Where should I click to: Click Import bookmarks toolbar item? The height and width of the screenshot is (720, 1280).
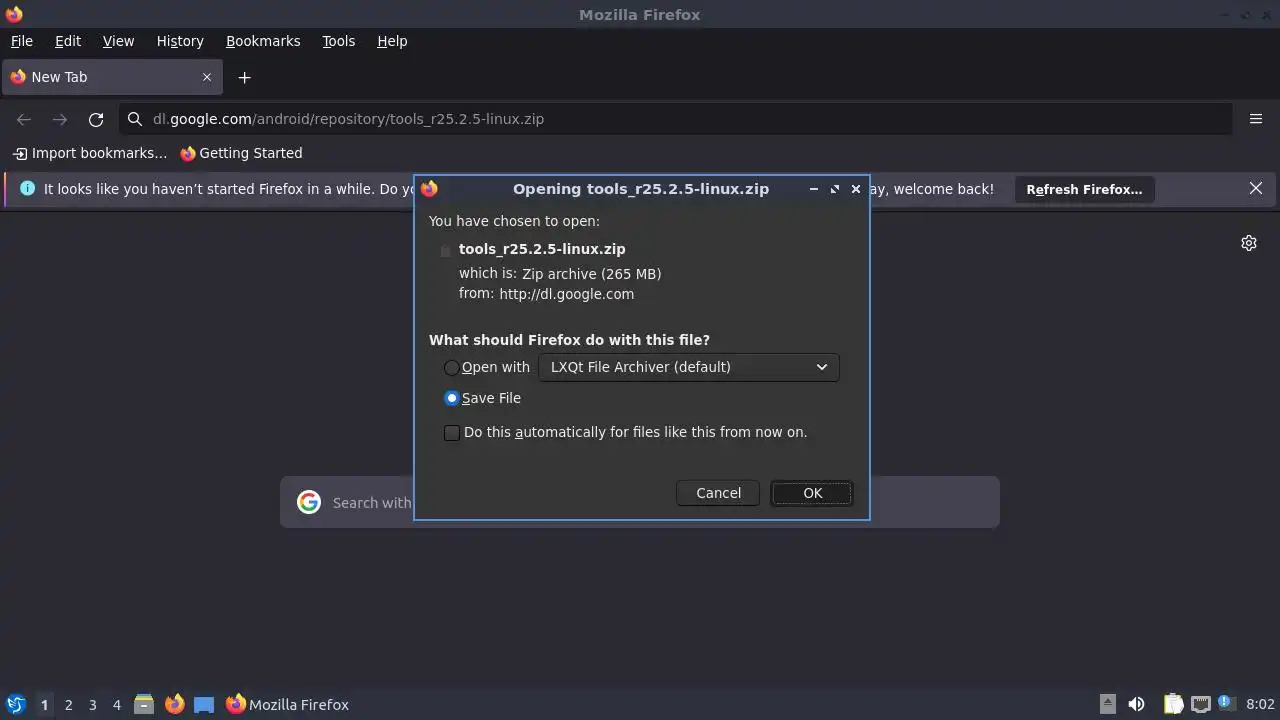pos(90,153)
